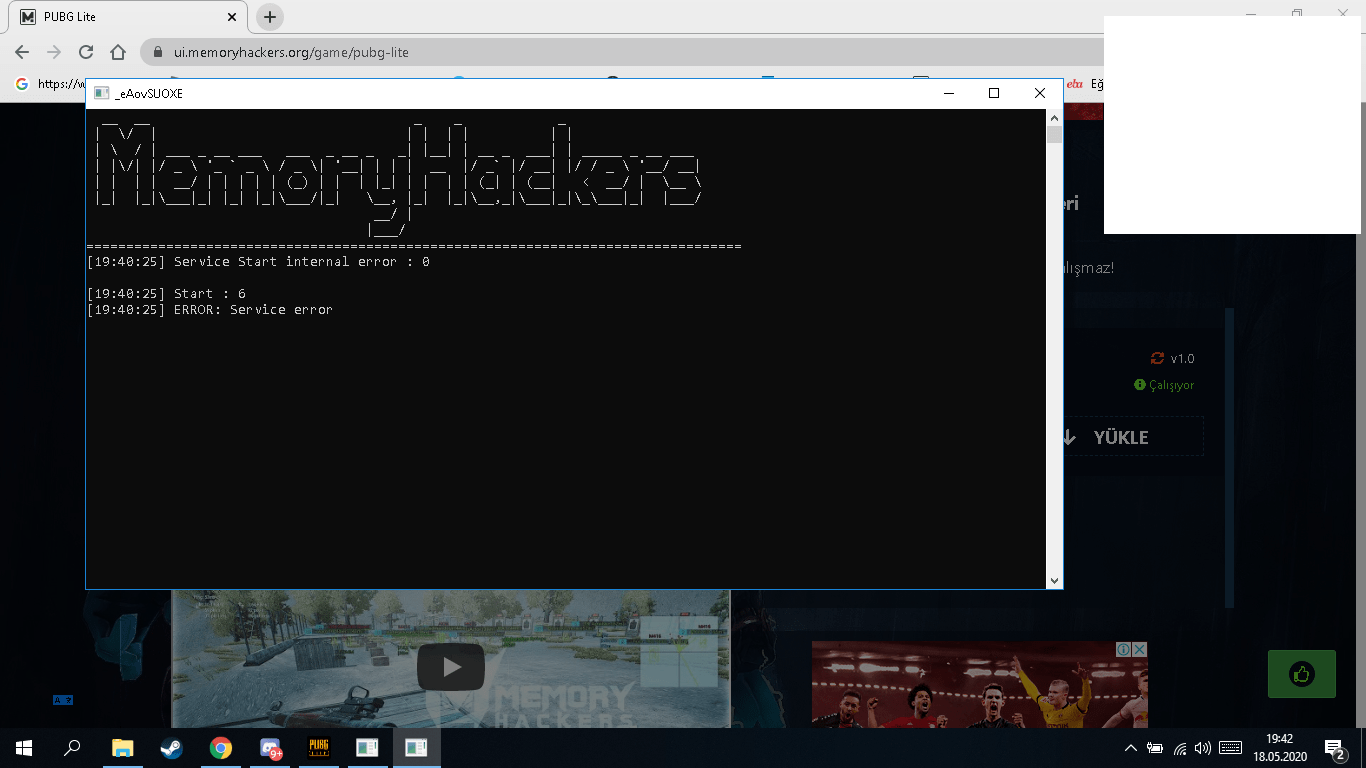Go back in Chrome browser
This screenshot has height=768, width=1366.
pyautogui.click(x=22, y=52)
